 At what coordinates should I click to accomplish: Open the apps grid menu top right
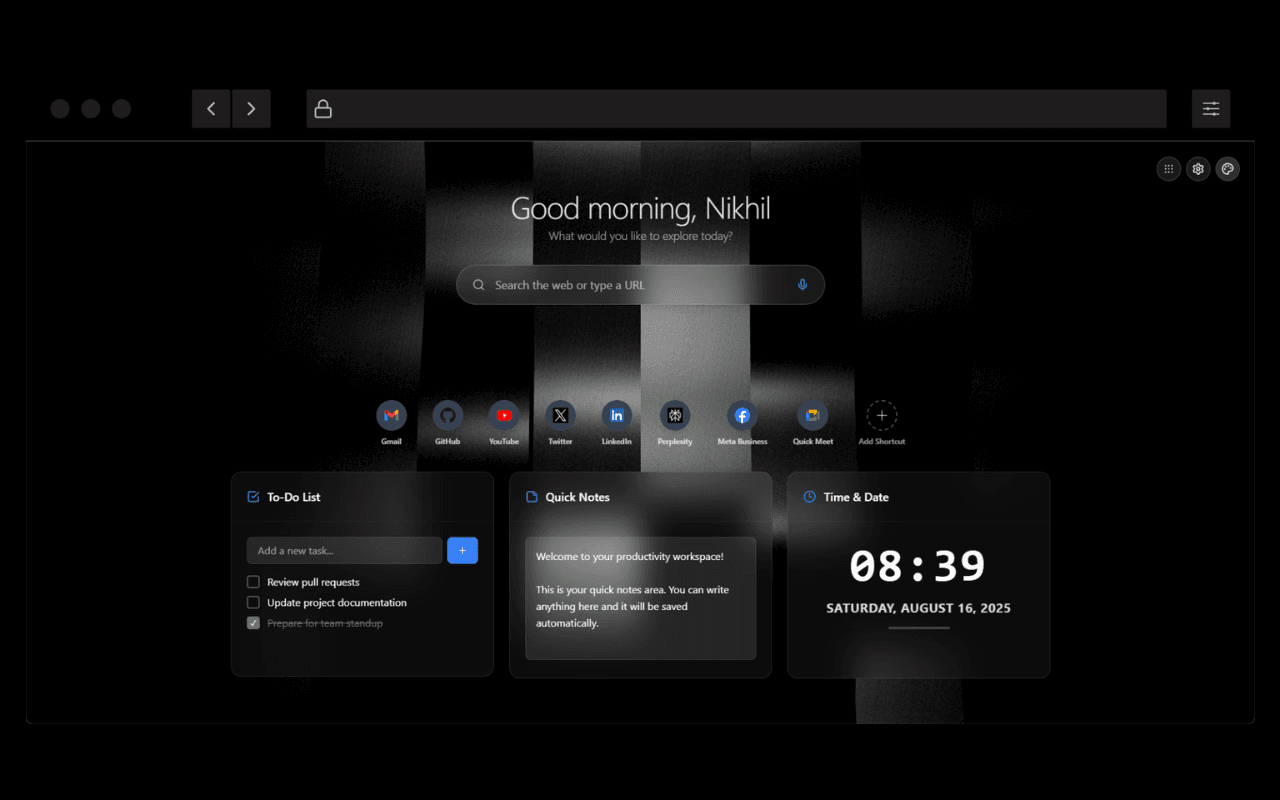point(1168,168)
